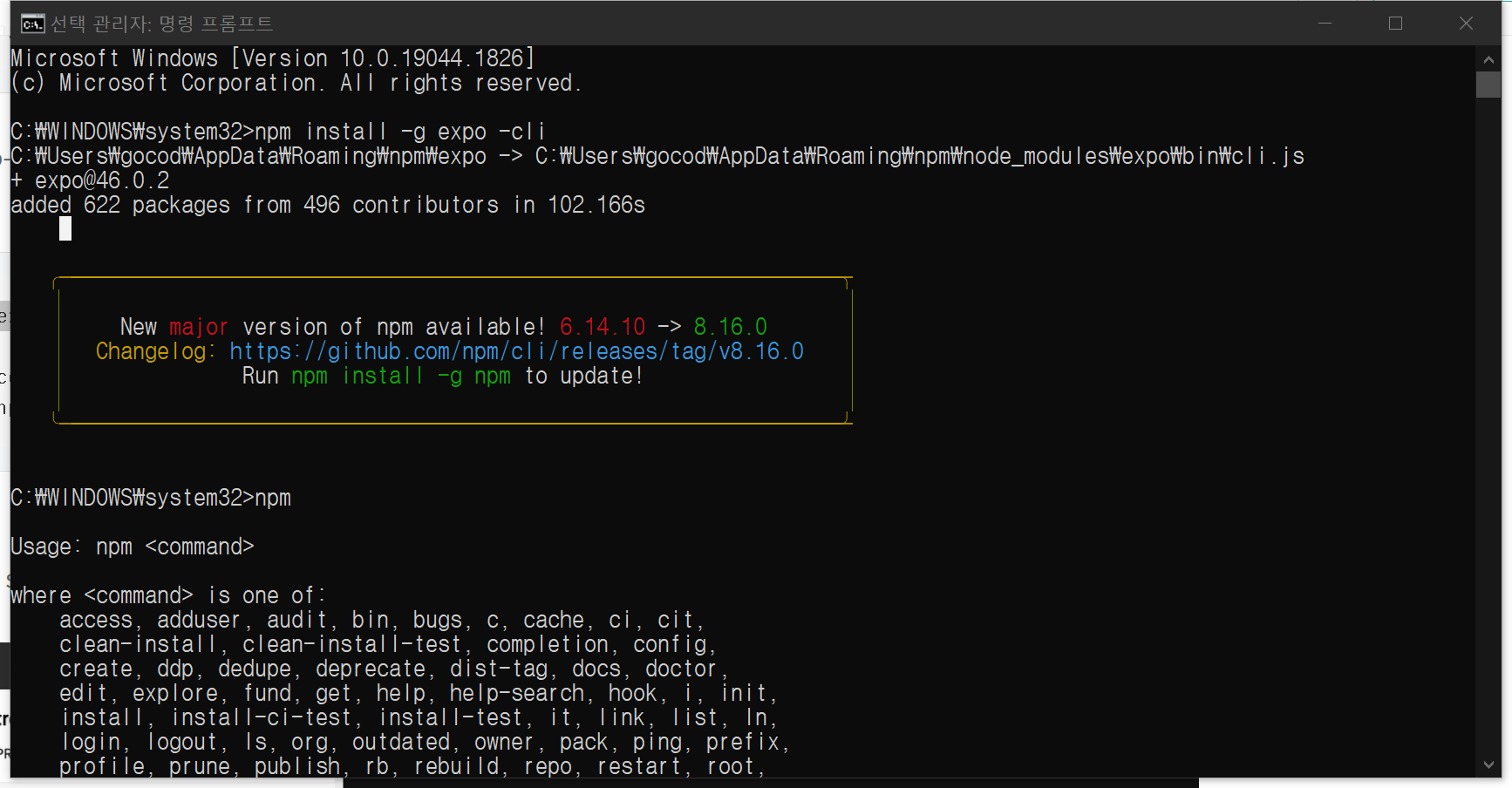Click the window title text '선택 관리자: 명령 프롬프트'
Image resolution: width=1512 pixels, height=788 pixels.
(x=161, y=24)
